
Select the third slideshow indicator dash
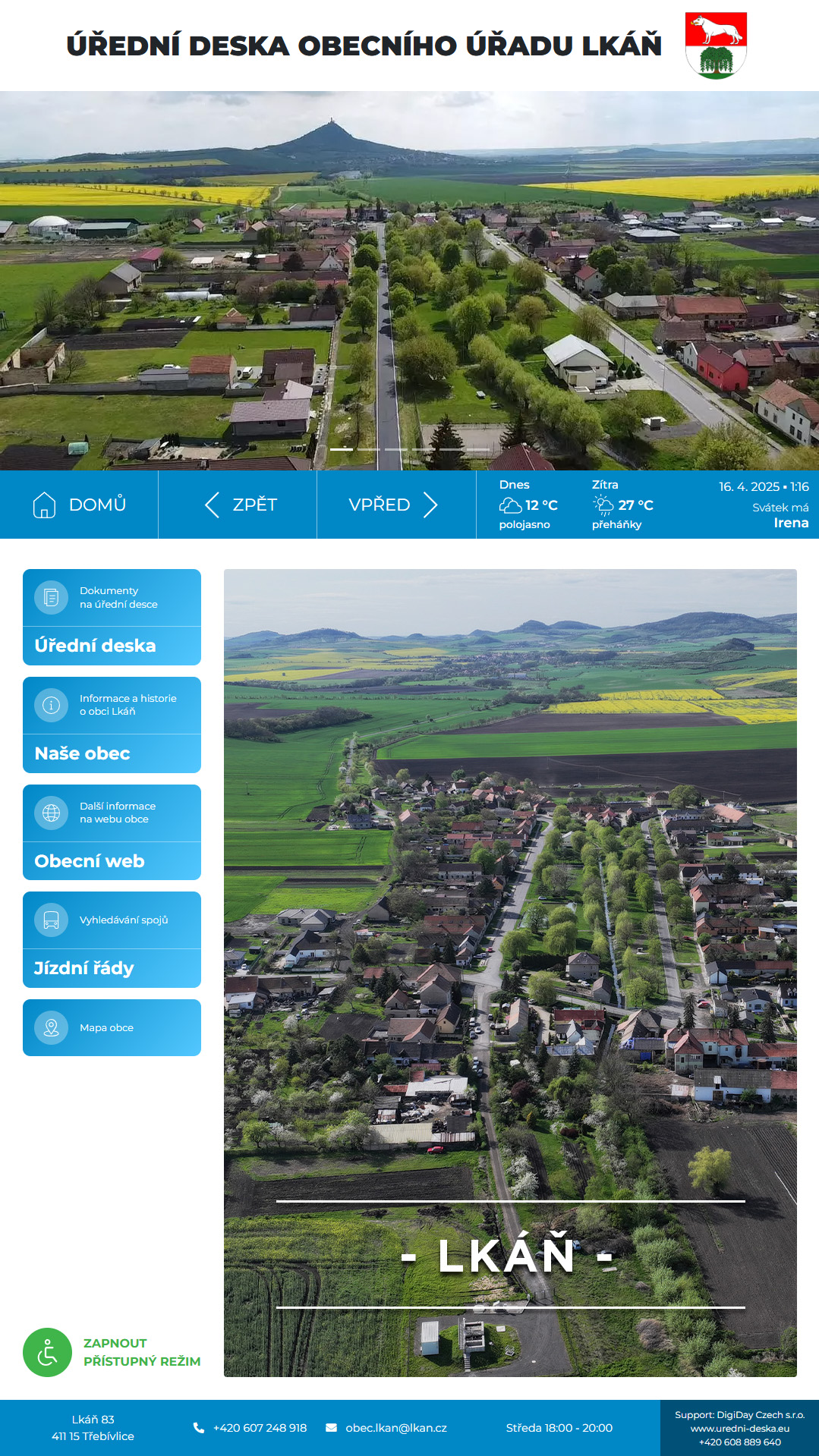tap(396, 449)
